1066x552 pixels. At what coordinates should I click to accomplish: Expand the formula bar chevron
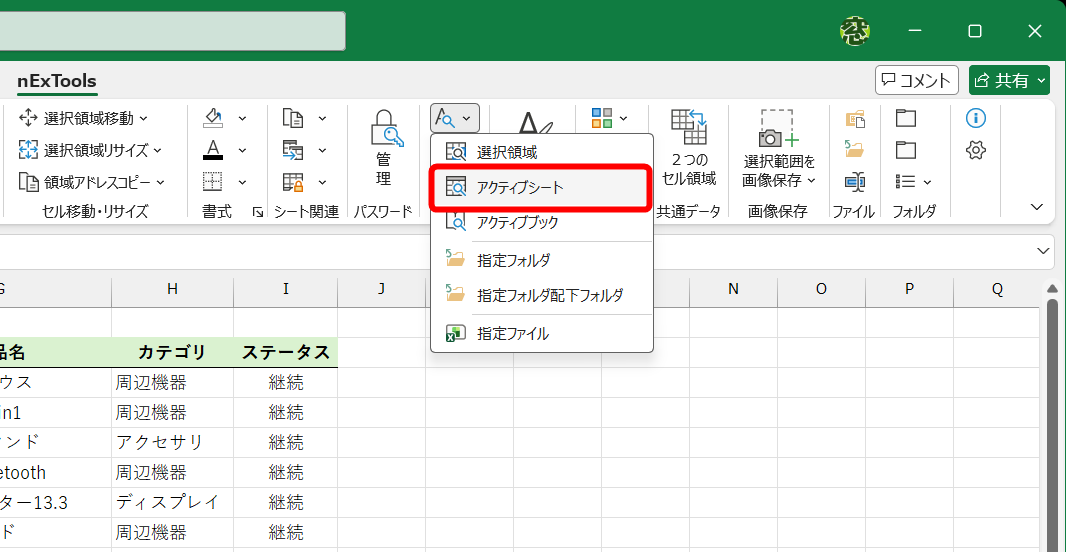coord(1044,251)
